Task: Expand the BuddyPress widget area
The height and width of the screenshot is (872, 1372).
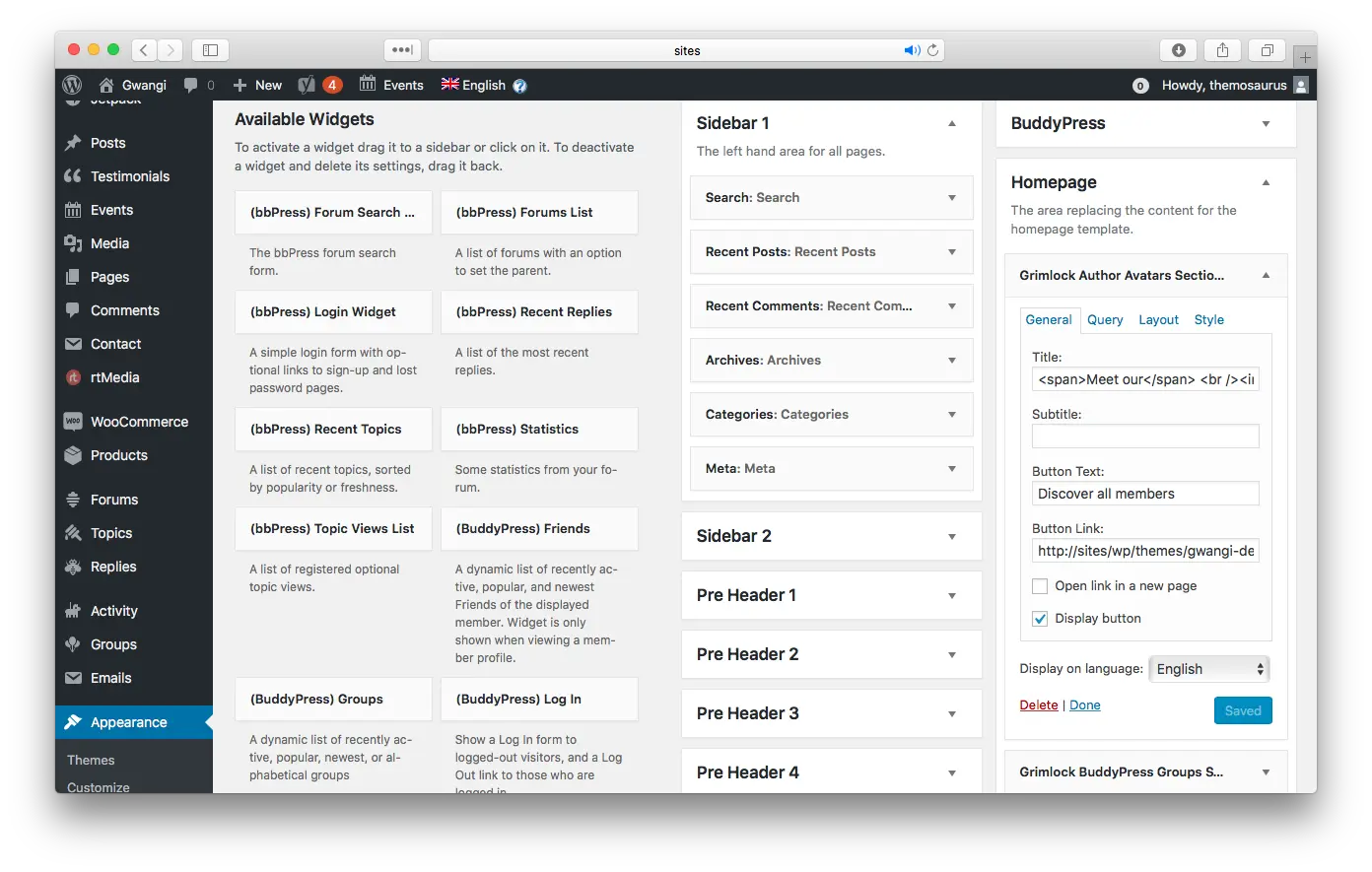Action: [1266, 124]
